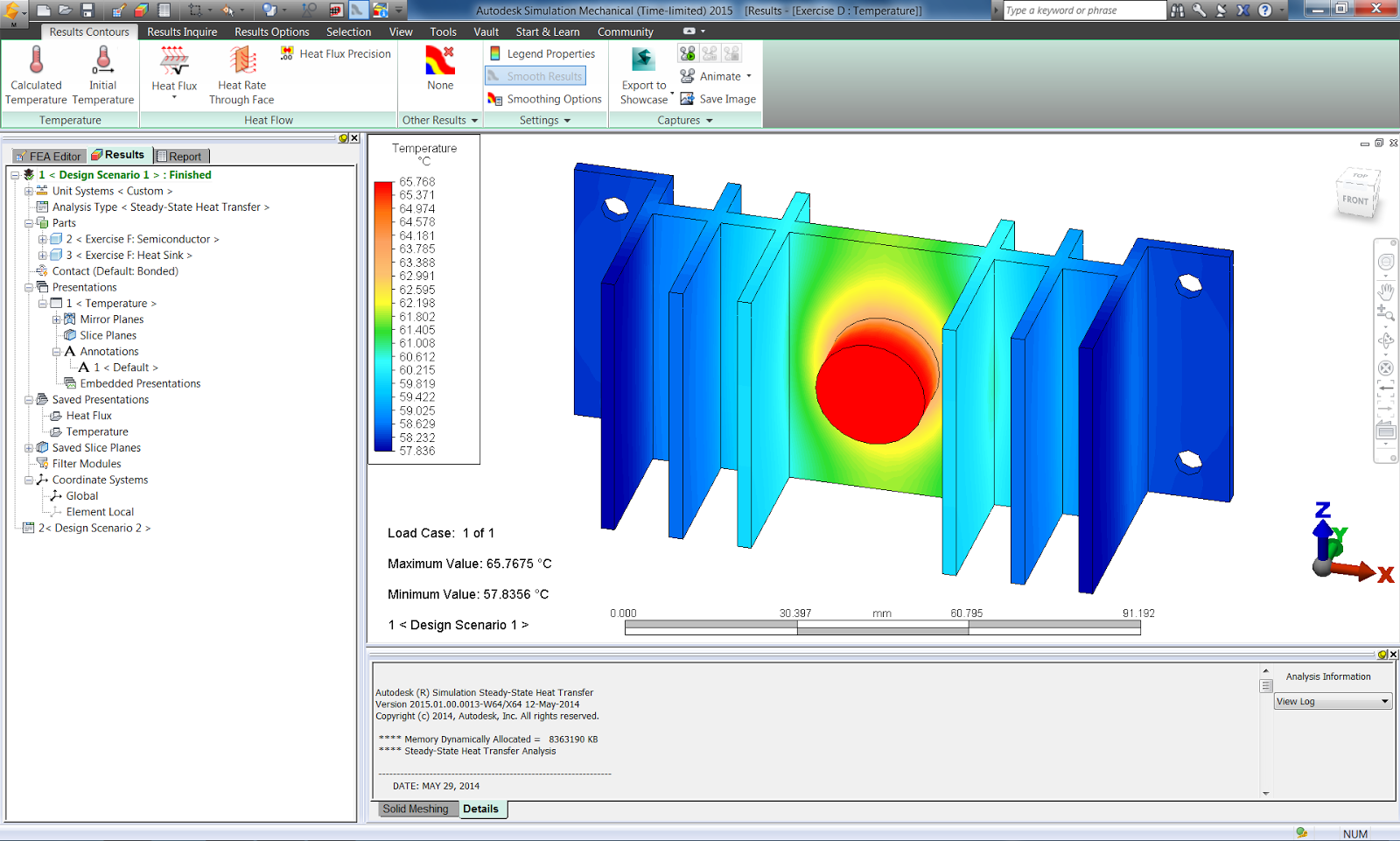
Task: Click the Save Image icon
Action: (x=688, y=99)
